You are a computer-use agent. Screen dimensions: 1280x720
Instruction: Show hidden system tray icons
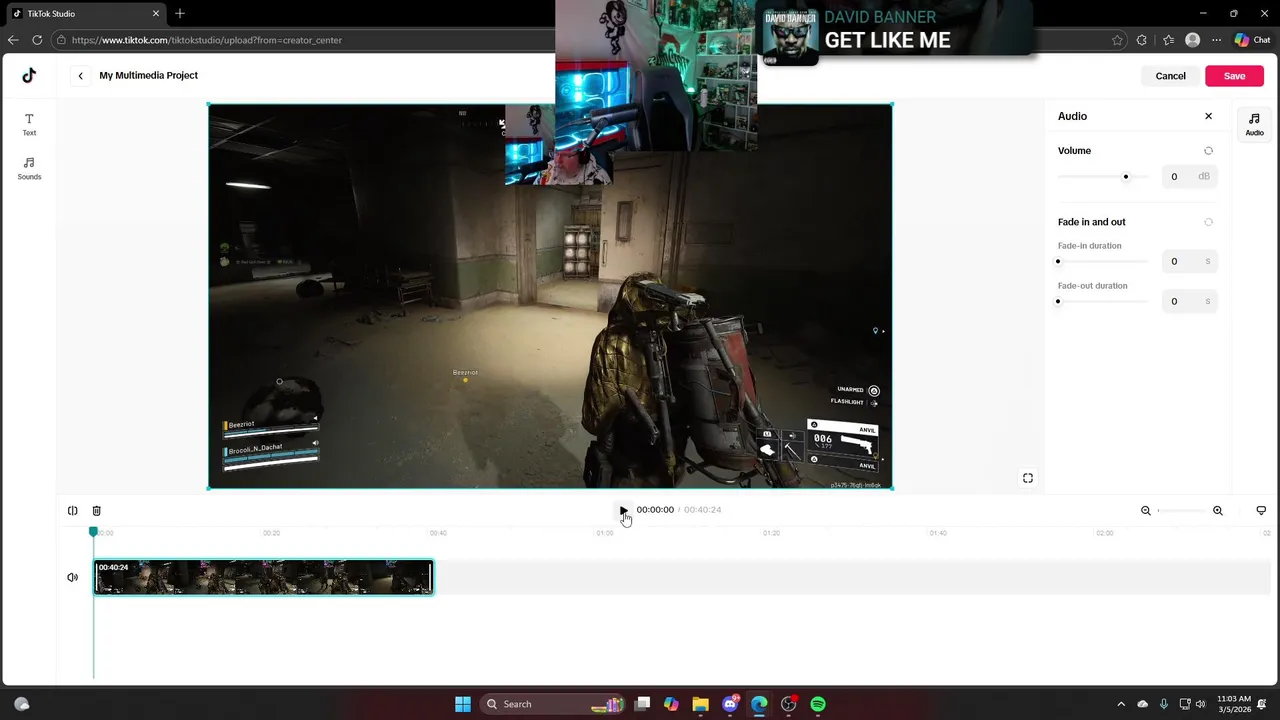tap(1121, 704)
